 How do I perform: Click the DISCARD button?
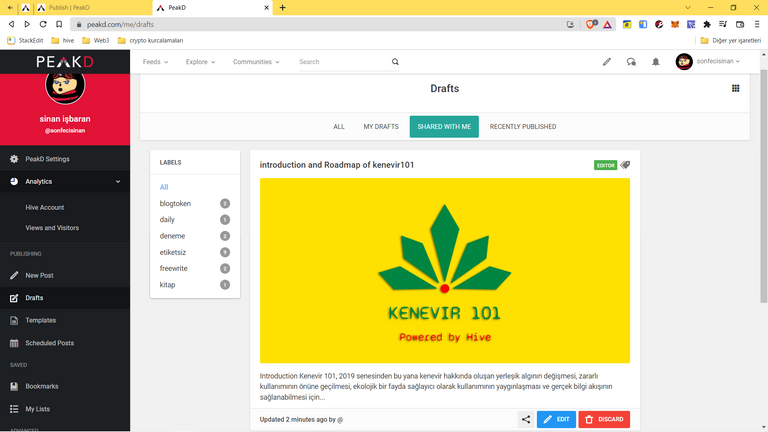click(x=604, y=419)
